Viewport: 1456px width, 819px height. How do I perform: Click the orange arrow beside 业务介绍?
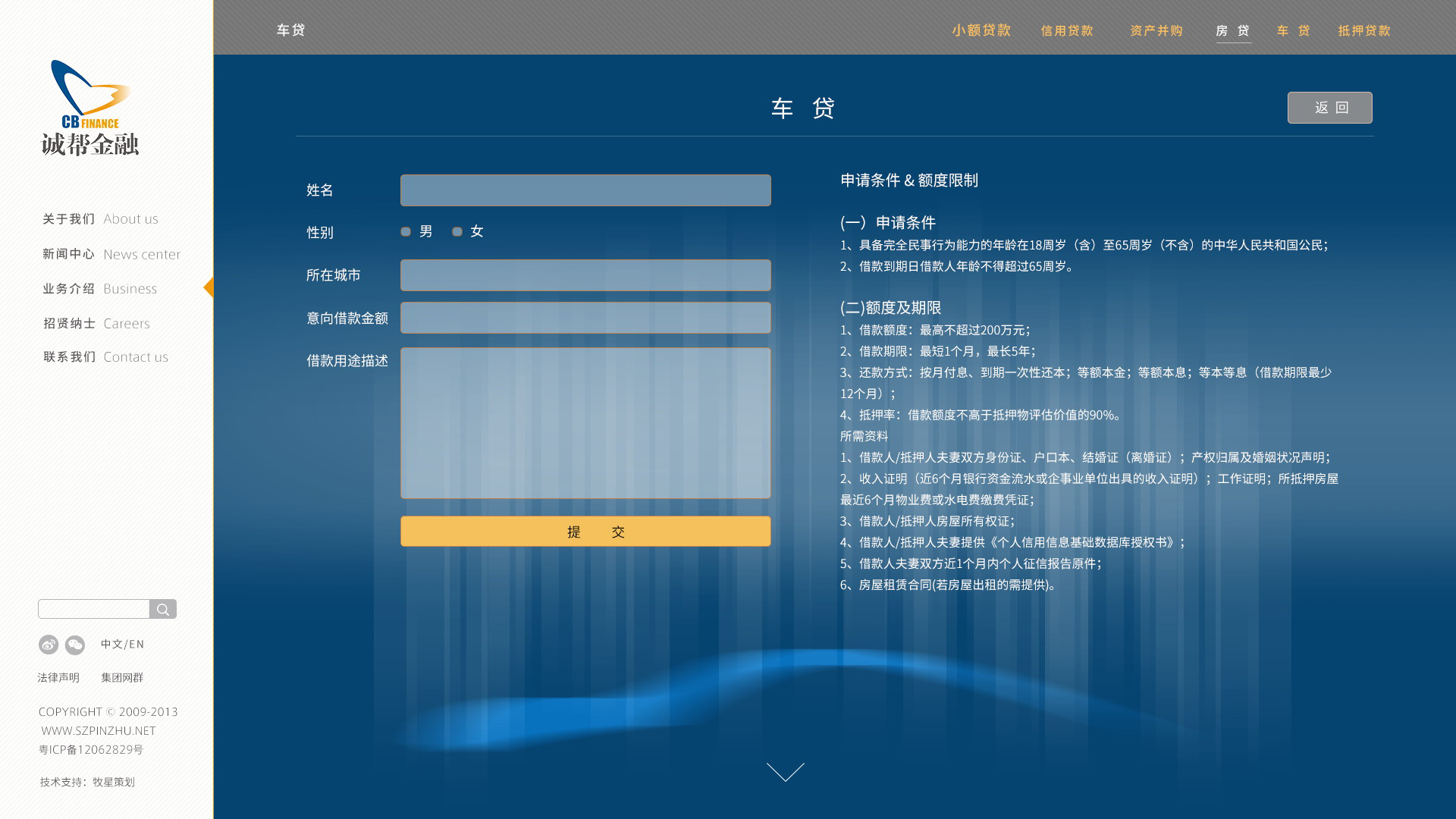[210, 287]
